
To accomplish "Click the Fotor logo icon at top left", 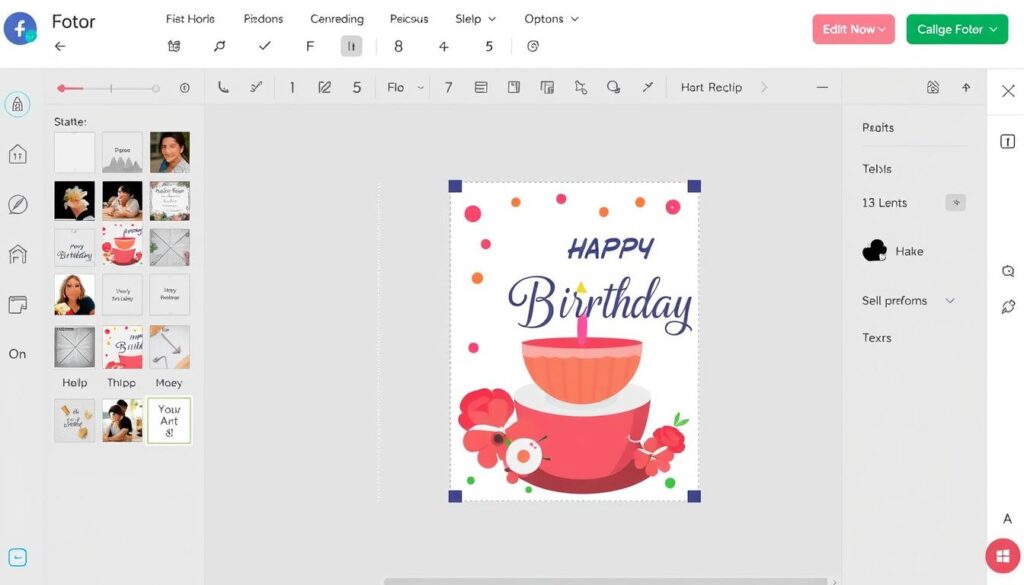I will tap(21, 28).
